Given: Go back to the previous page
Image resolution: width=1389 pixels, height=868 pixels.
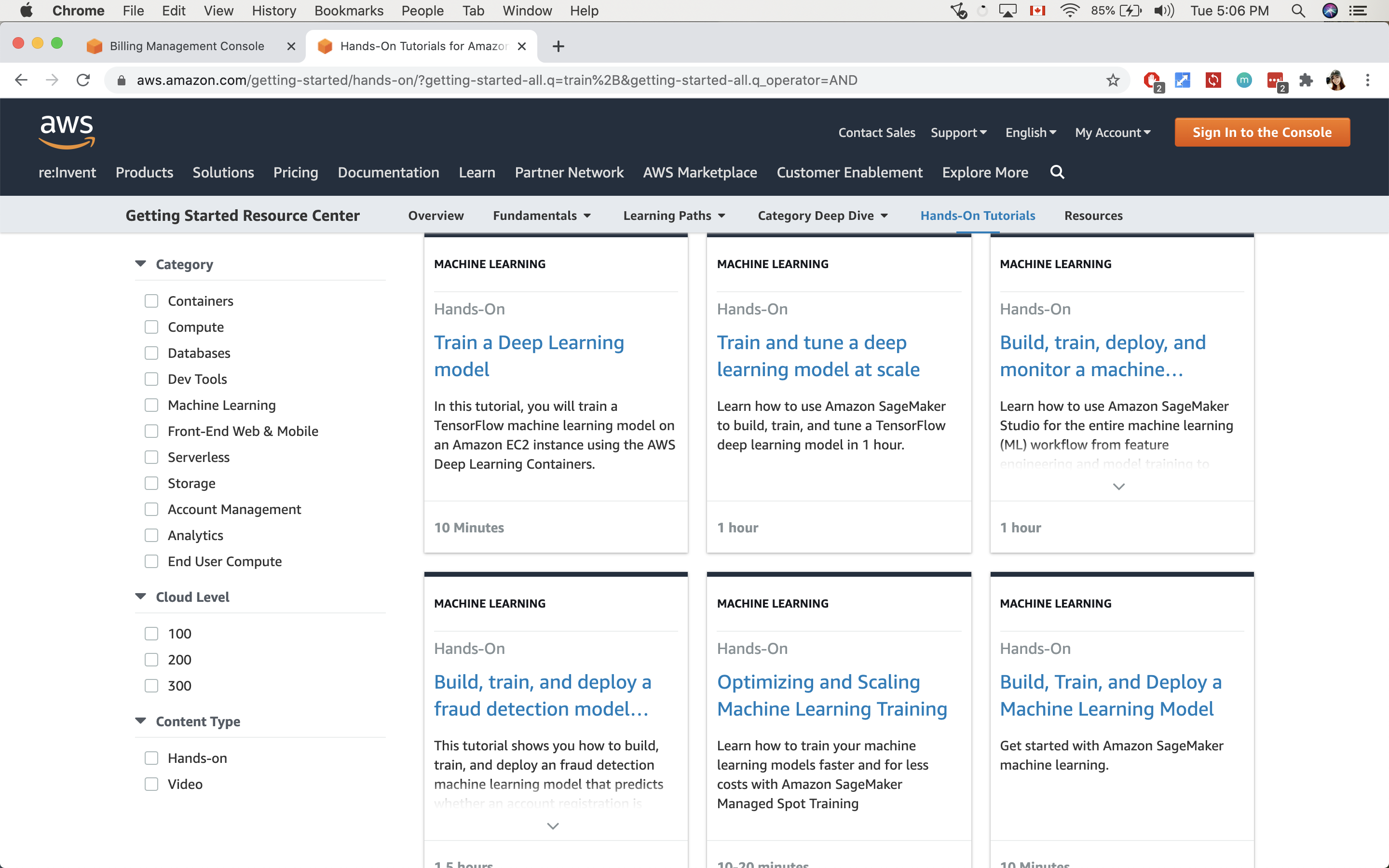Looking at the screenshot, I should coord(21,81).
